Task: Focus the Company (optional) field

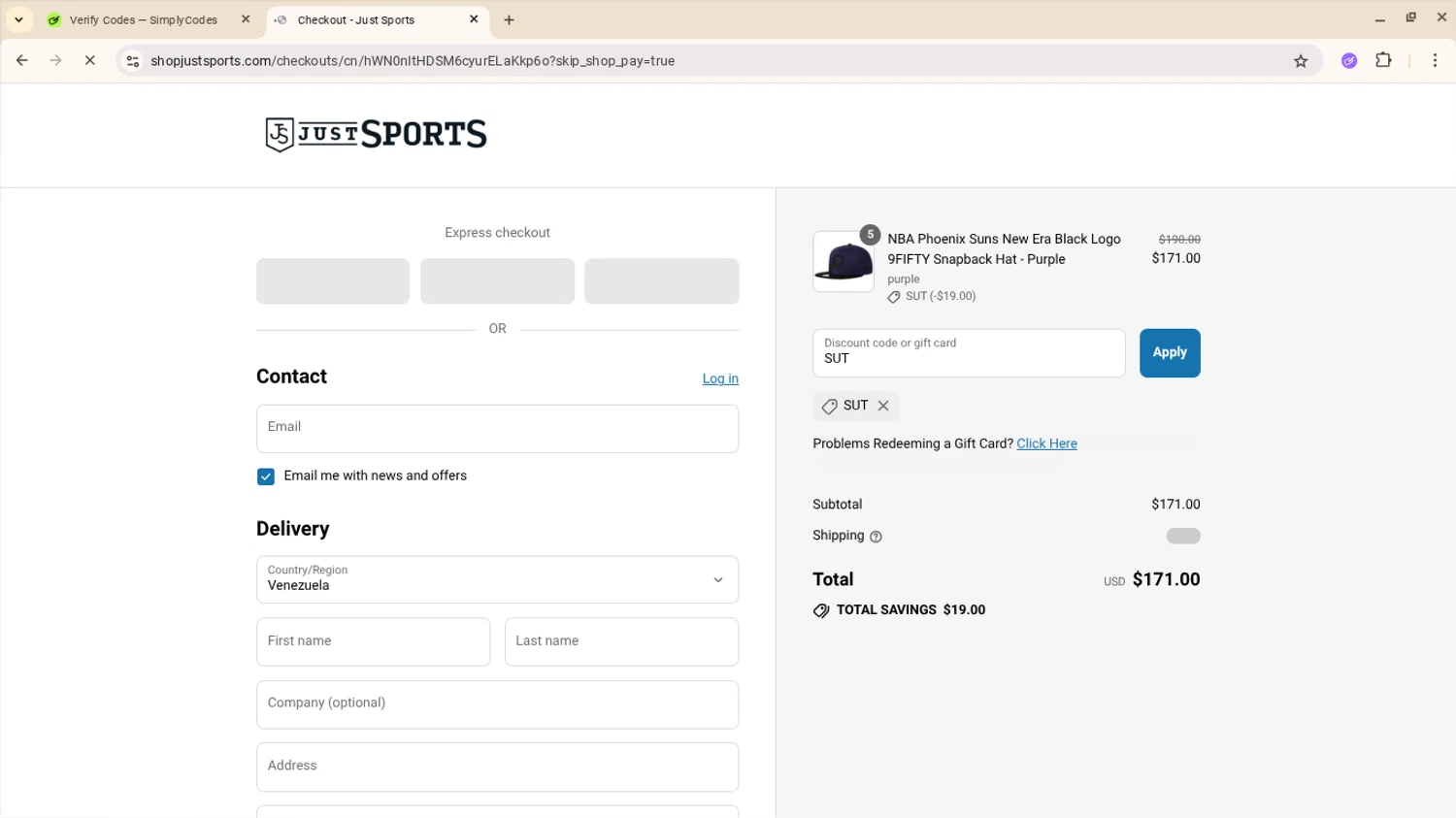Action: point(497,704)
